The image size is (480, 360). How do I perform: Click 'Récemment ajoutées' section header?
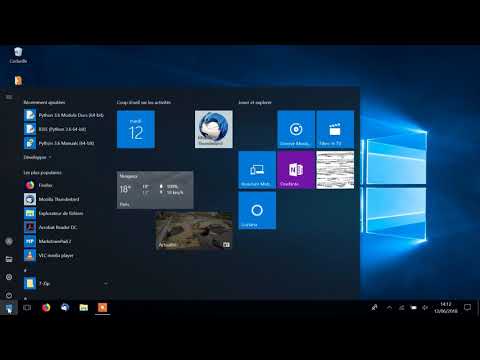(x=44, y=102)
